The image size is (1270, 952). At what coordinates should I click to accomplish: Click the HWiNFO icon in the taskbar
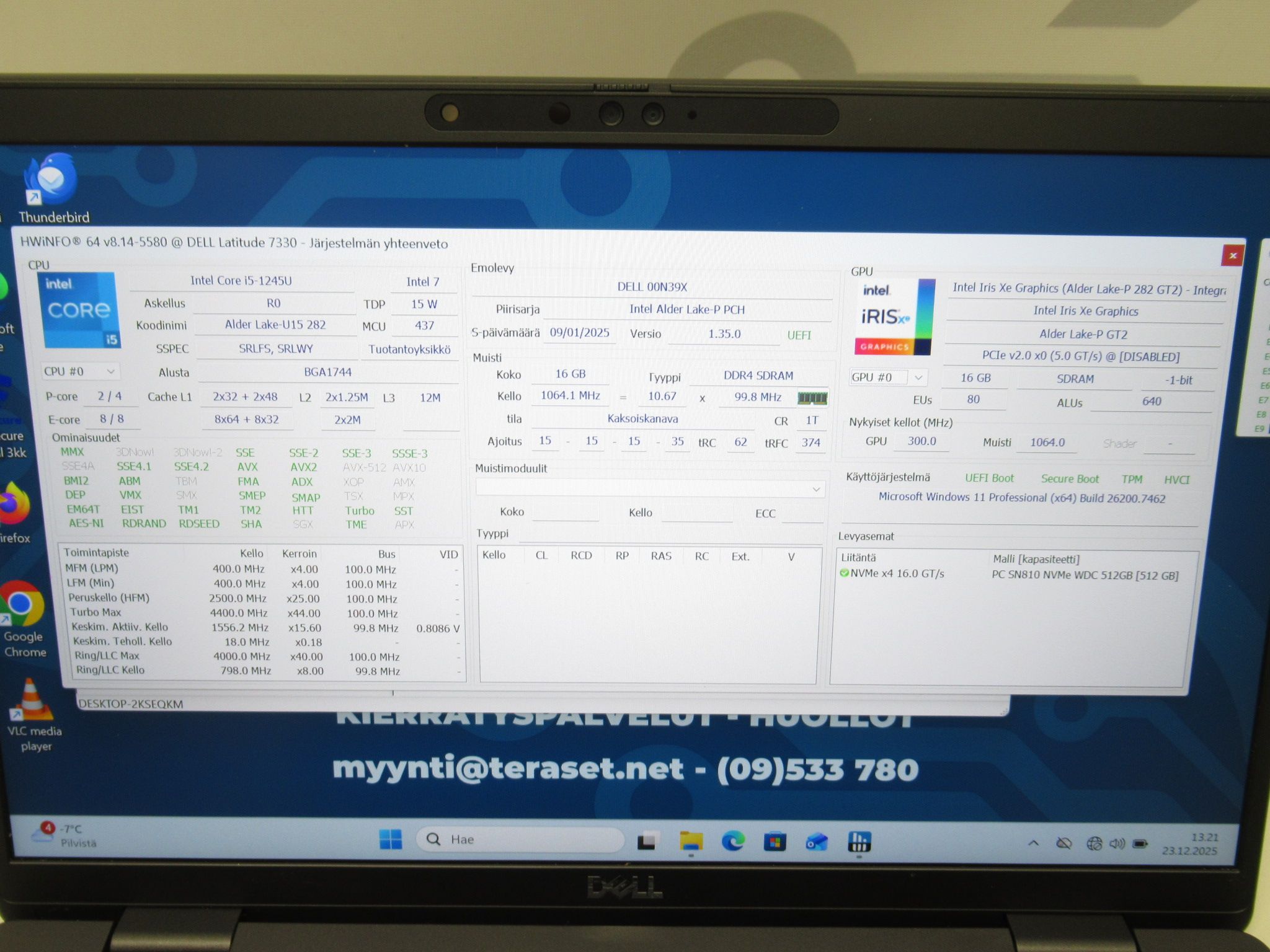pos(859,842)
